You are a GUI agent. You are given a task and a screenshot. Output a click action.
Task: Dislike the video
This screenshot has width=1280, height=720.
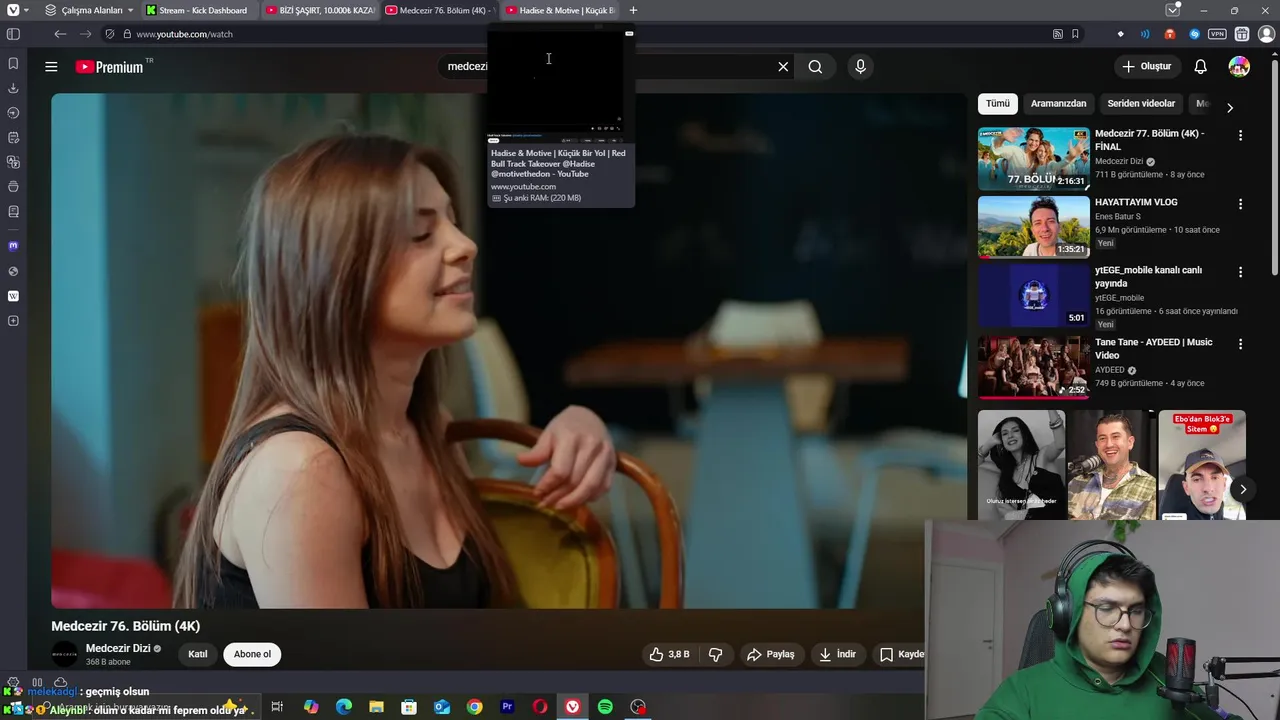(716, 654)
